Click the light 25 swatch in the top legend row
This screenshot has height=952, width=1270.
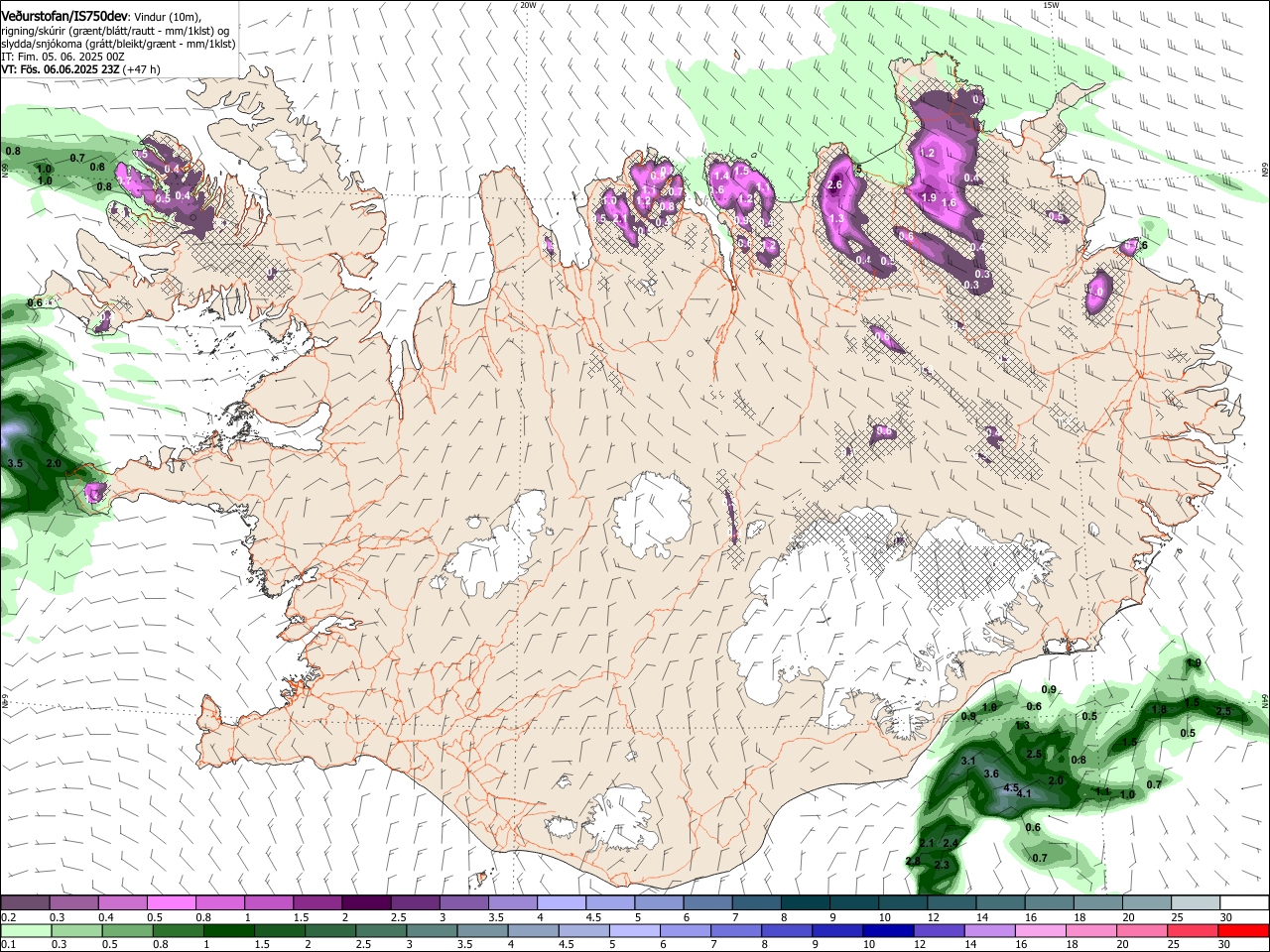(x=1196, y=902)
